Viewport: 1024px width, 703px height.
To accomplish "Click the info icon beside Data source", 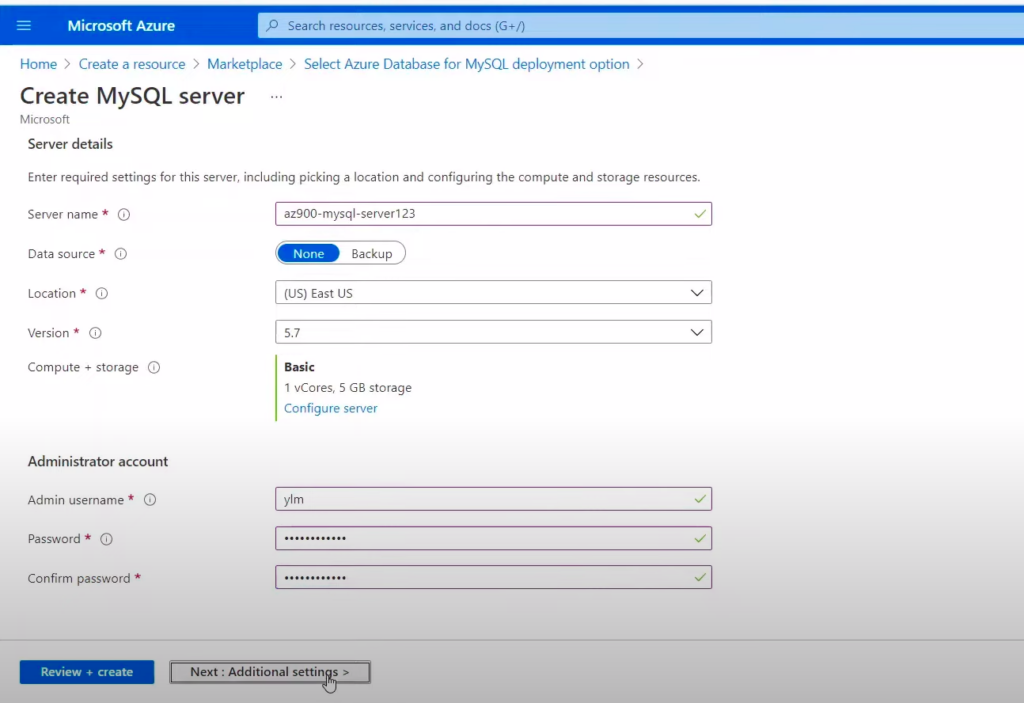I will point(121,254).
